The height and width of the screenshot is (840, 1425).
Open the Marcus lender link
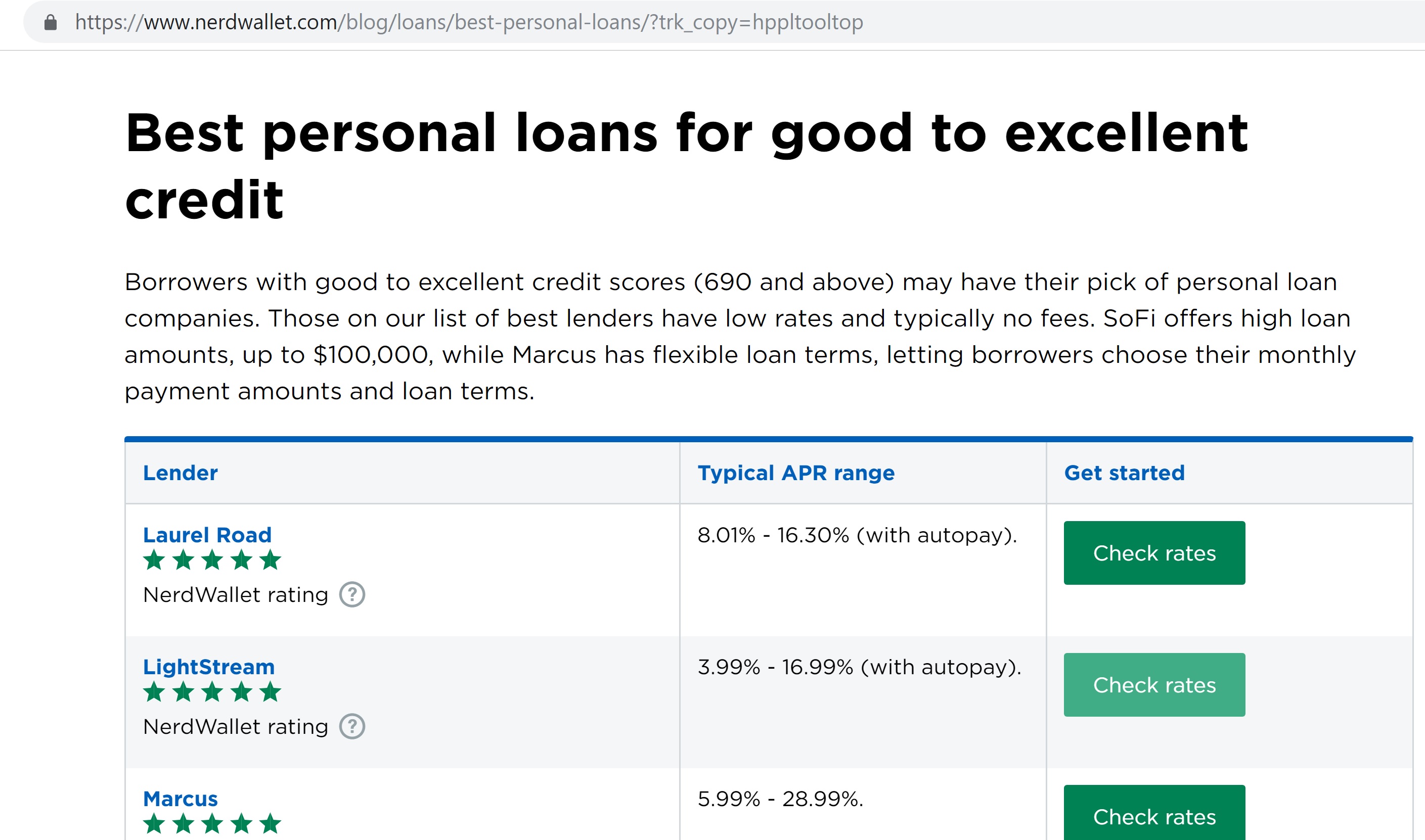[x=181, y=799]
